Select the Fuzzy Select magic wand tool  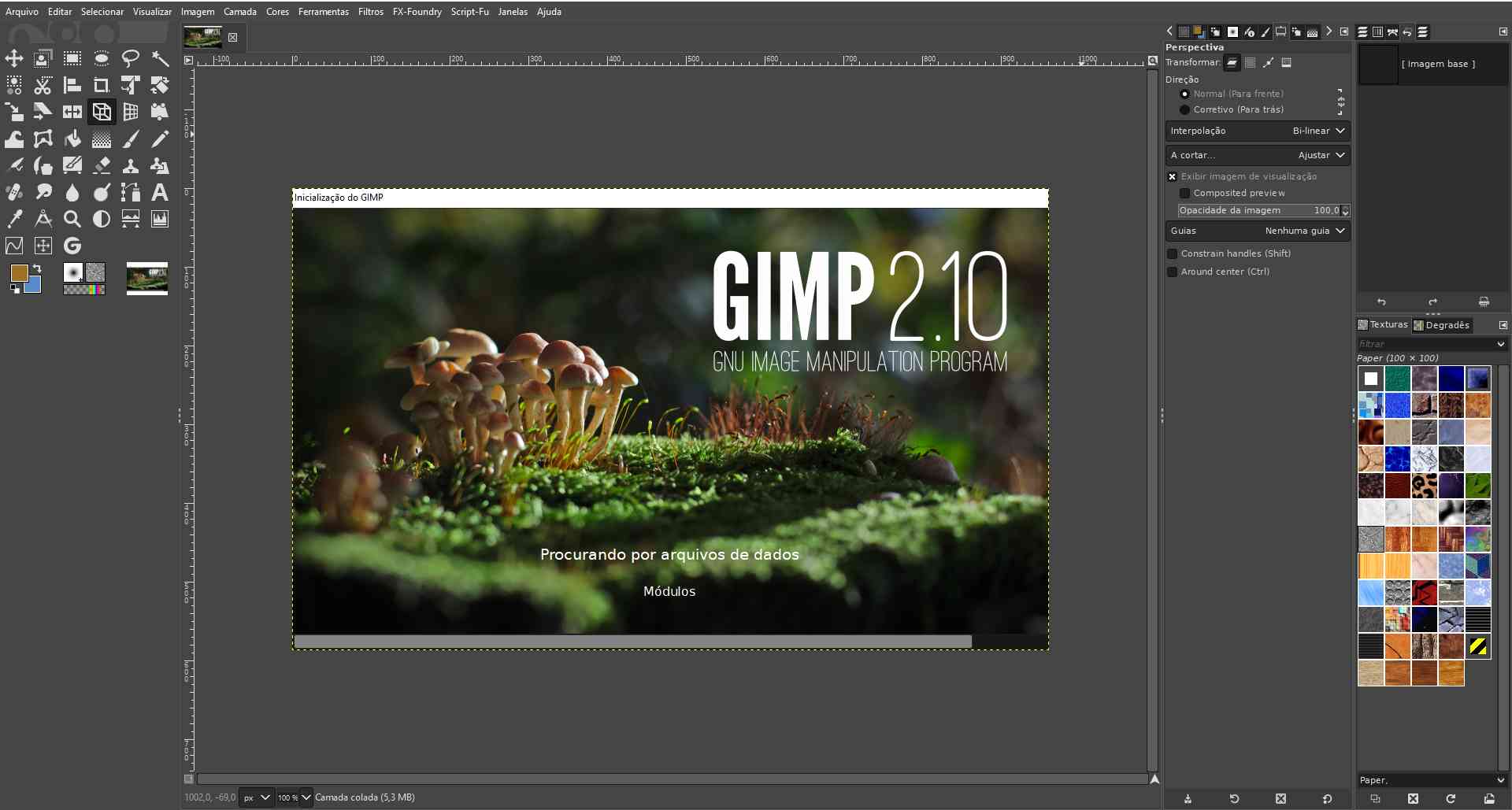pos(160,58)
